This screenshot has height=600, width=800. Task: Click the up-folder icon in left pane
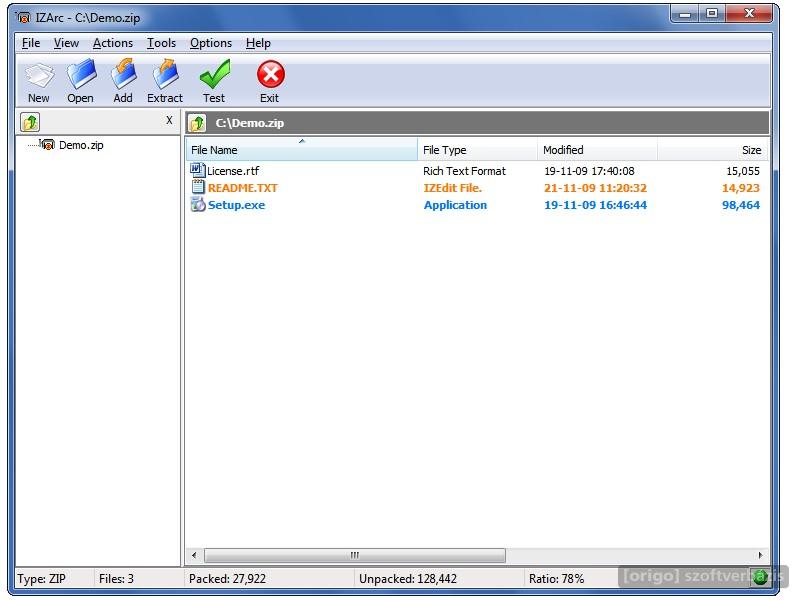30,122
